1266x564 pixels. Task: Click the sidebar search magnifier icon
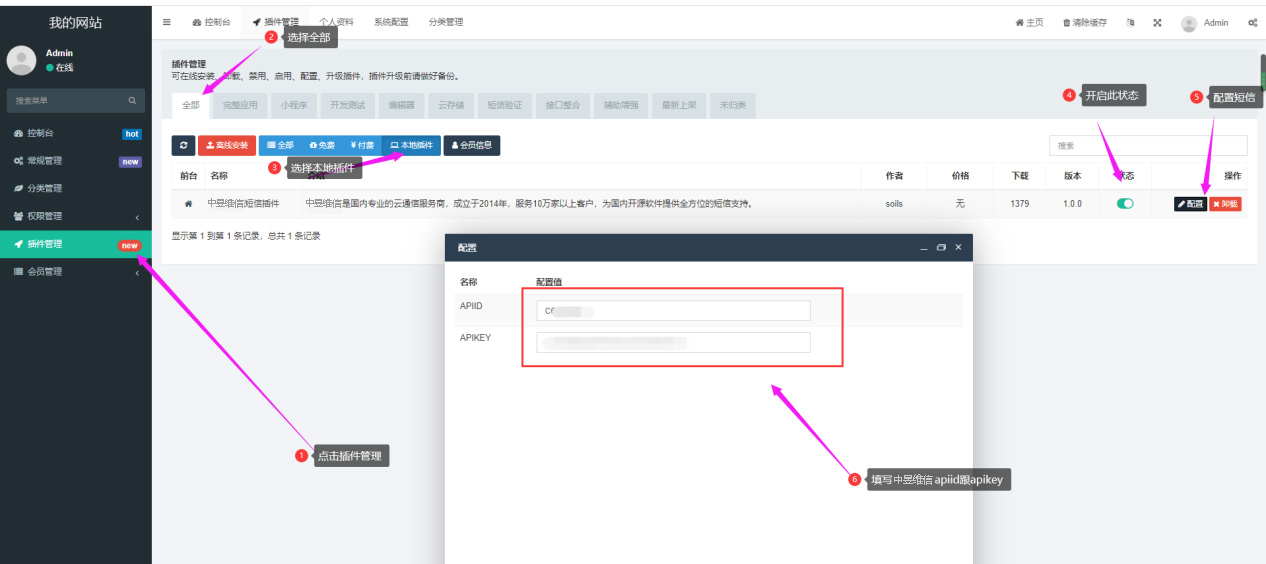(x=132, y=101)
